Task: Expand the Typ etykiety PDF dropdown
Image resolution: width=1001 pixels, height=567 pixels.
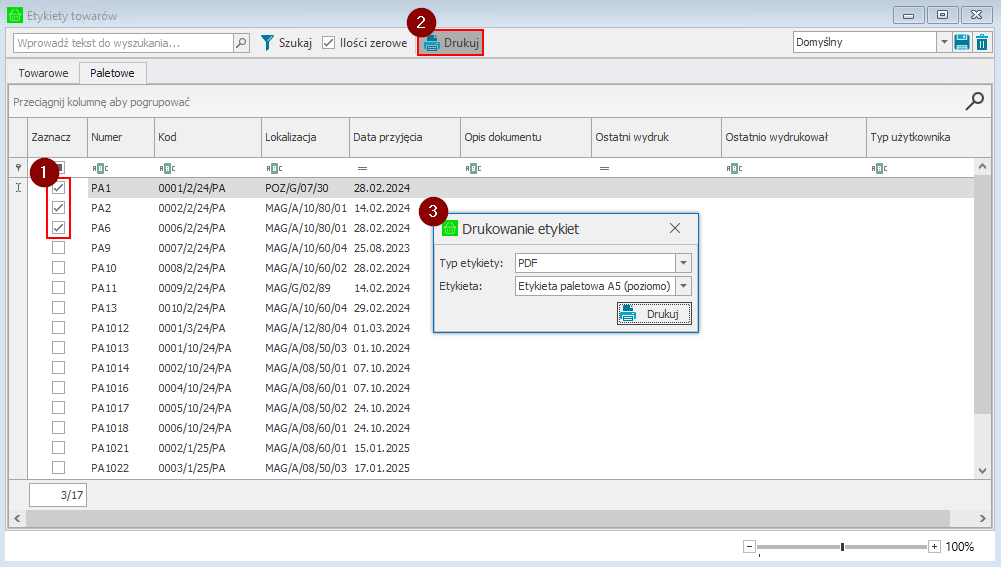Action: [684, 263]
